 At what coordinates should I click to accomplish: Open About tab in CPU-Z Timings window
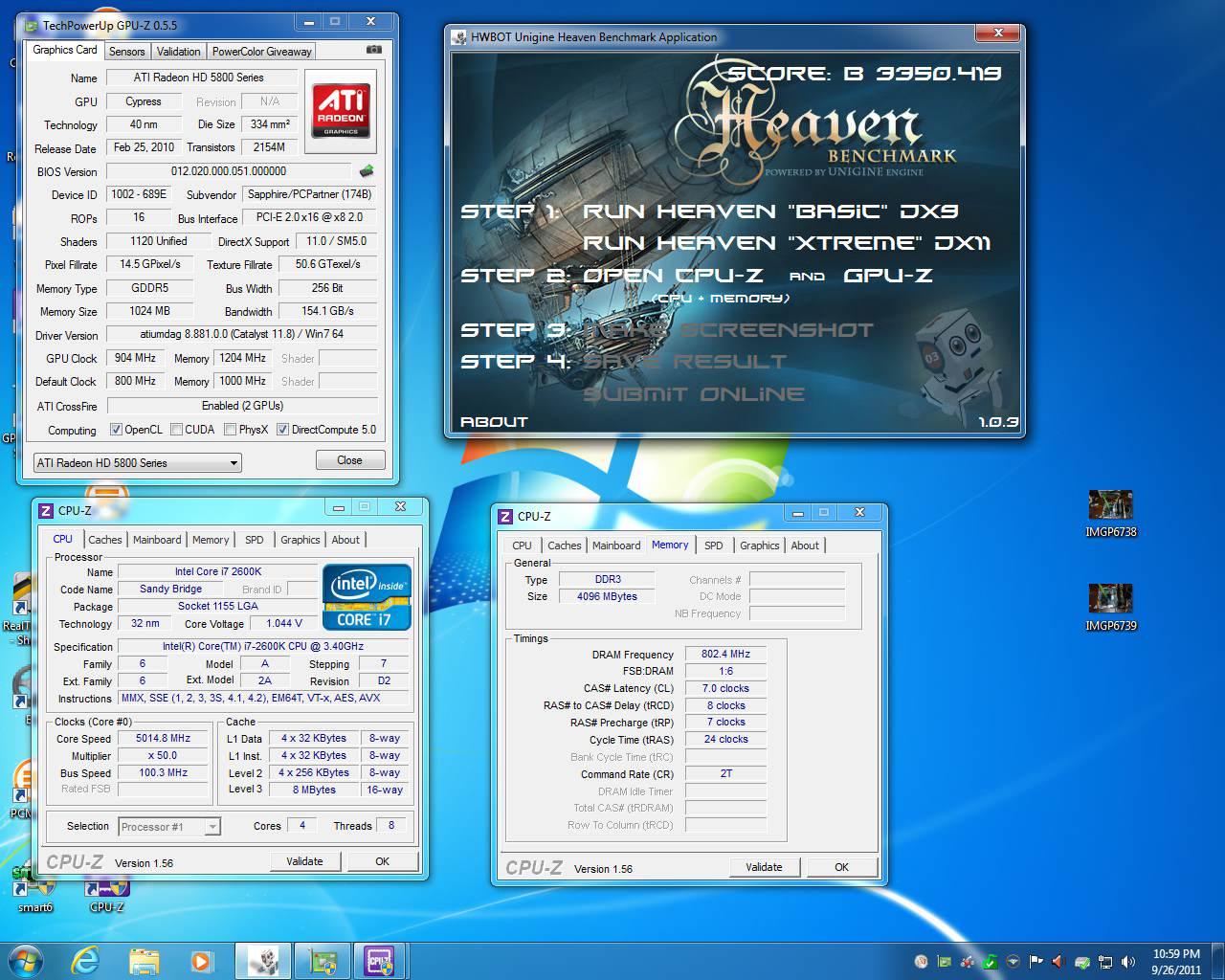(805, 546)
